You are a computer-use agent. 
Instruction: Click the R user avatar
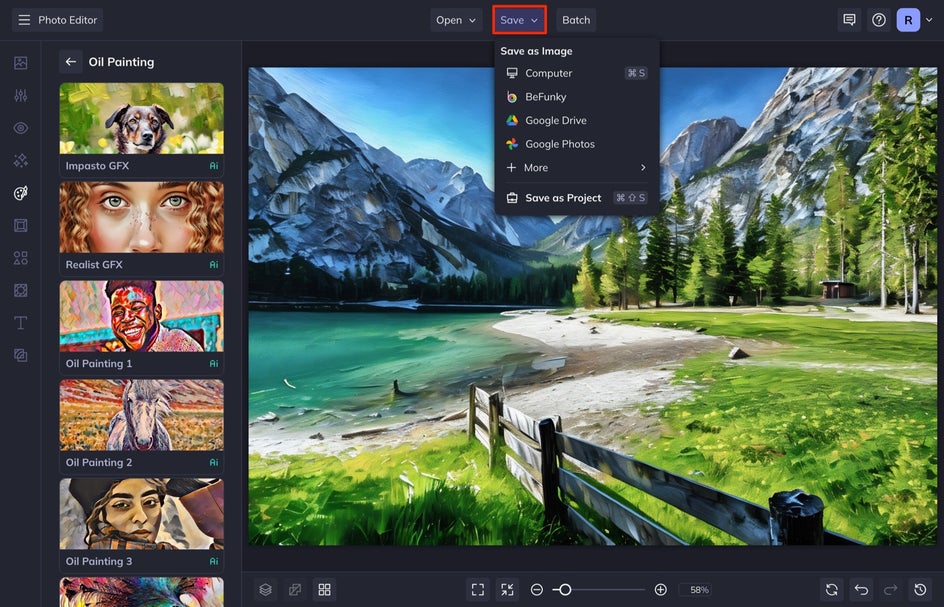coord(908,20)
